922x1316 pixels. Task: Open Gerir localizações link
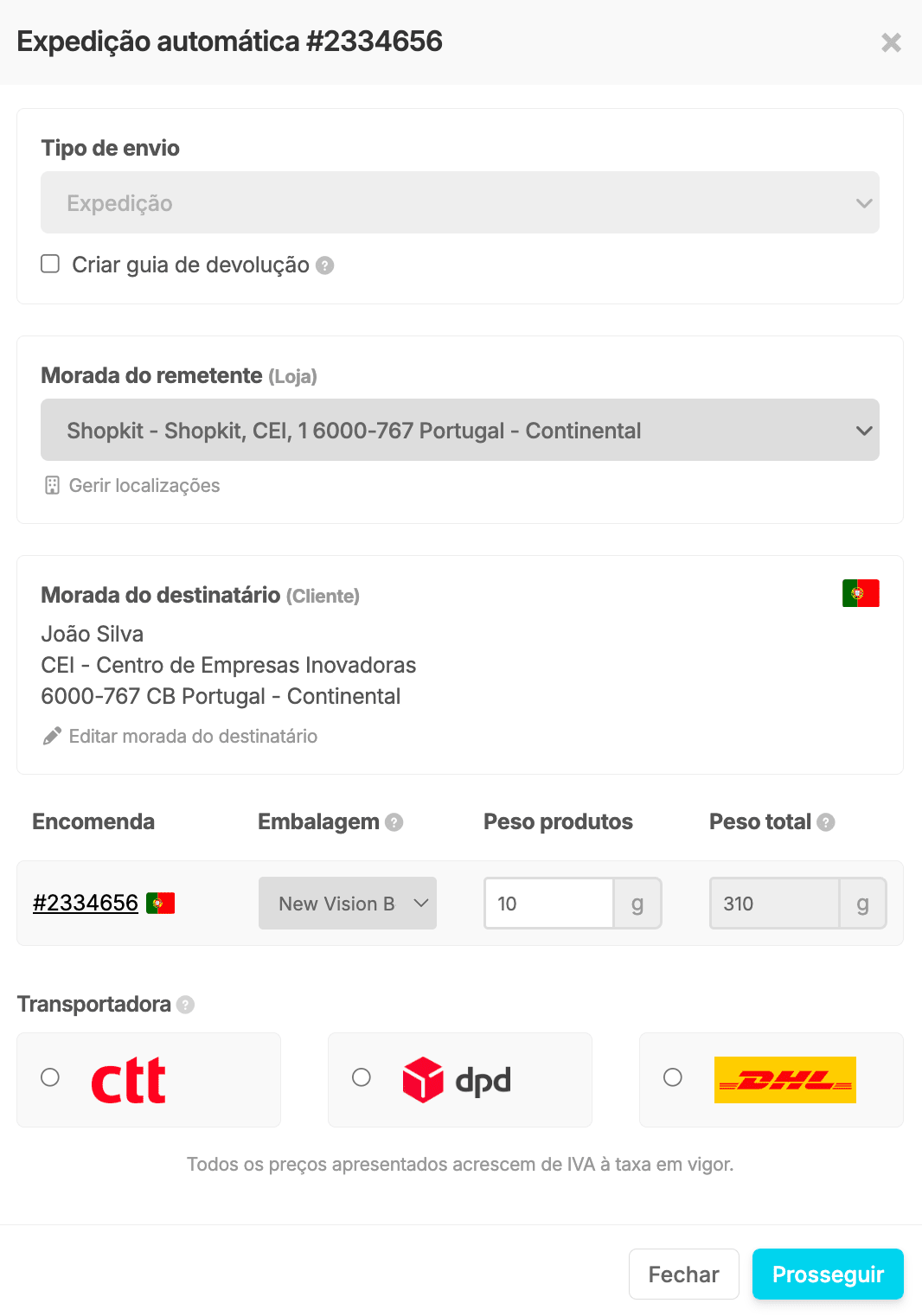coord(144,486)
